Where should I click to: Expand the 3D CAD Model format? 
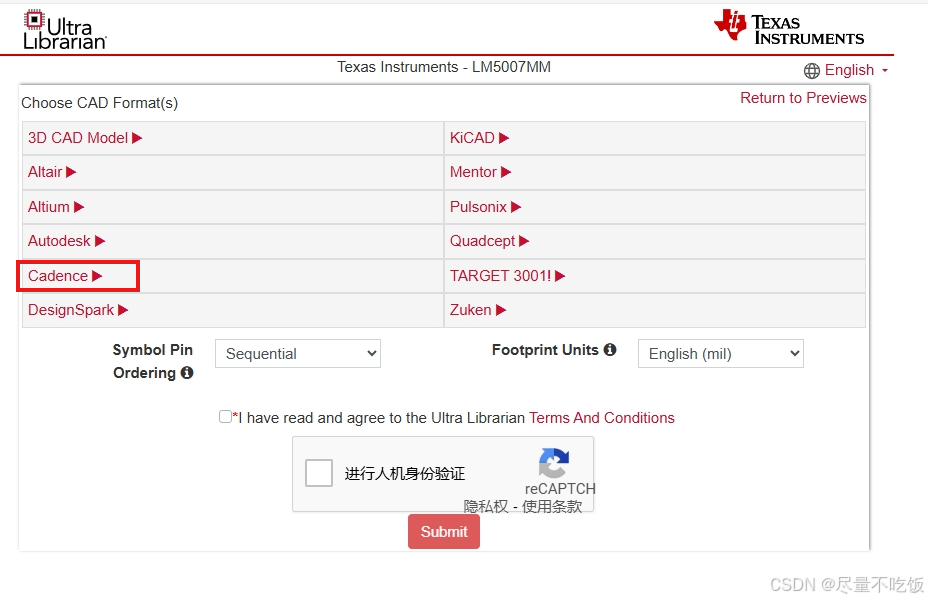pyautogui.click(x=85, y=138)
